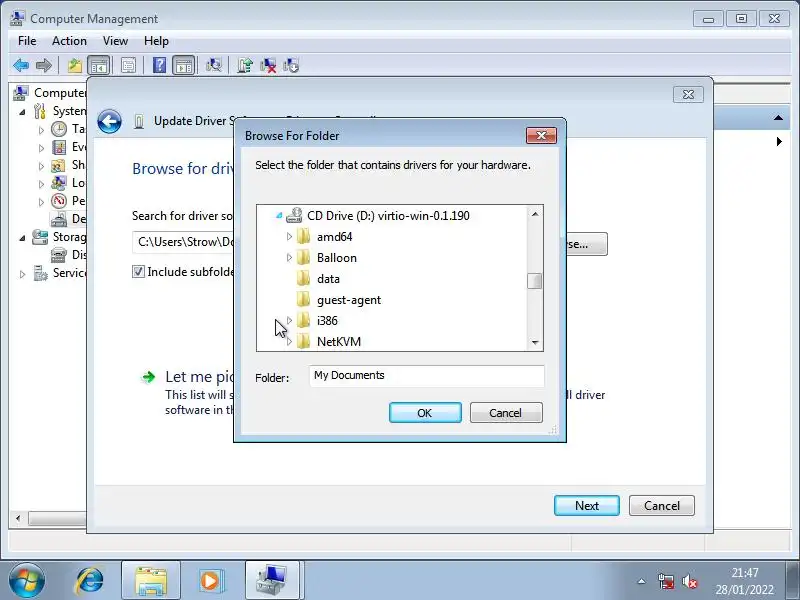Click the folder tree scroll down arrow
This screenshot has height=600, width=800.
(x=535, y=343)
